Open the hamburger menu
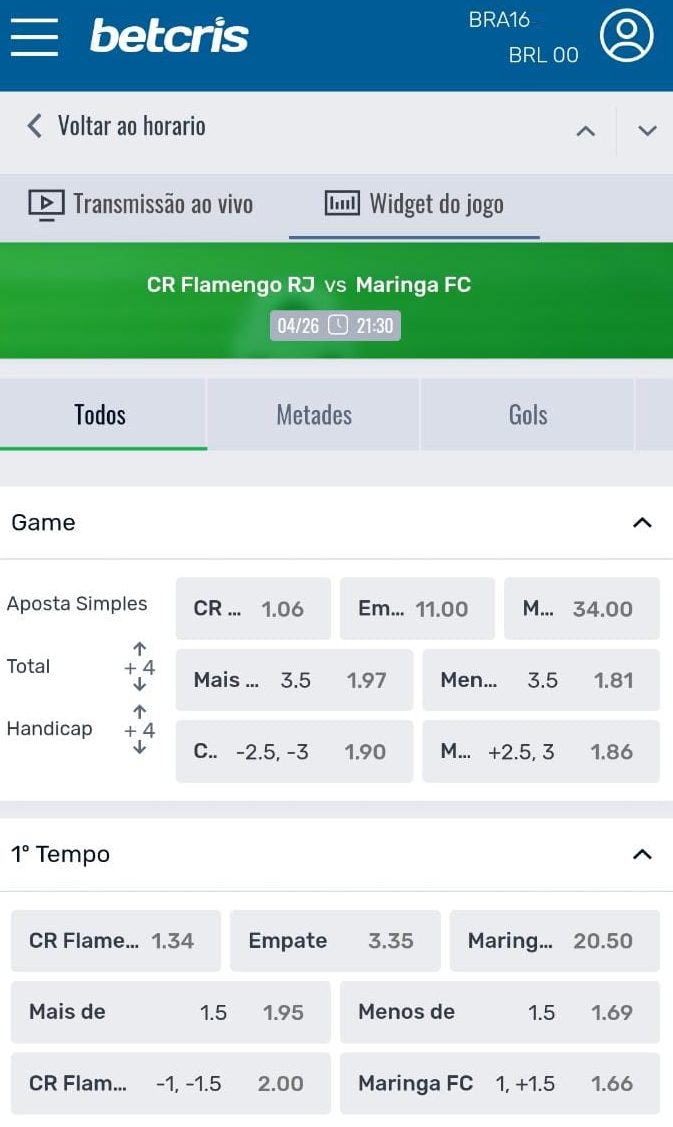 pyautogui.click(x=34, y=37)
